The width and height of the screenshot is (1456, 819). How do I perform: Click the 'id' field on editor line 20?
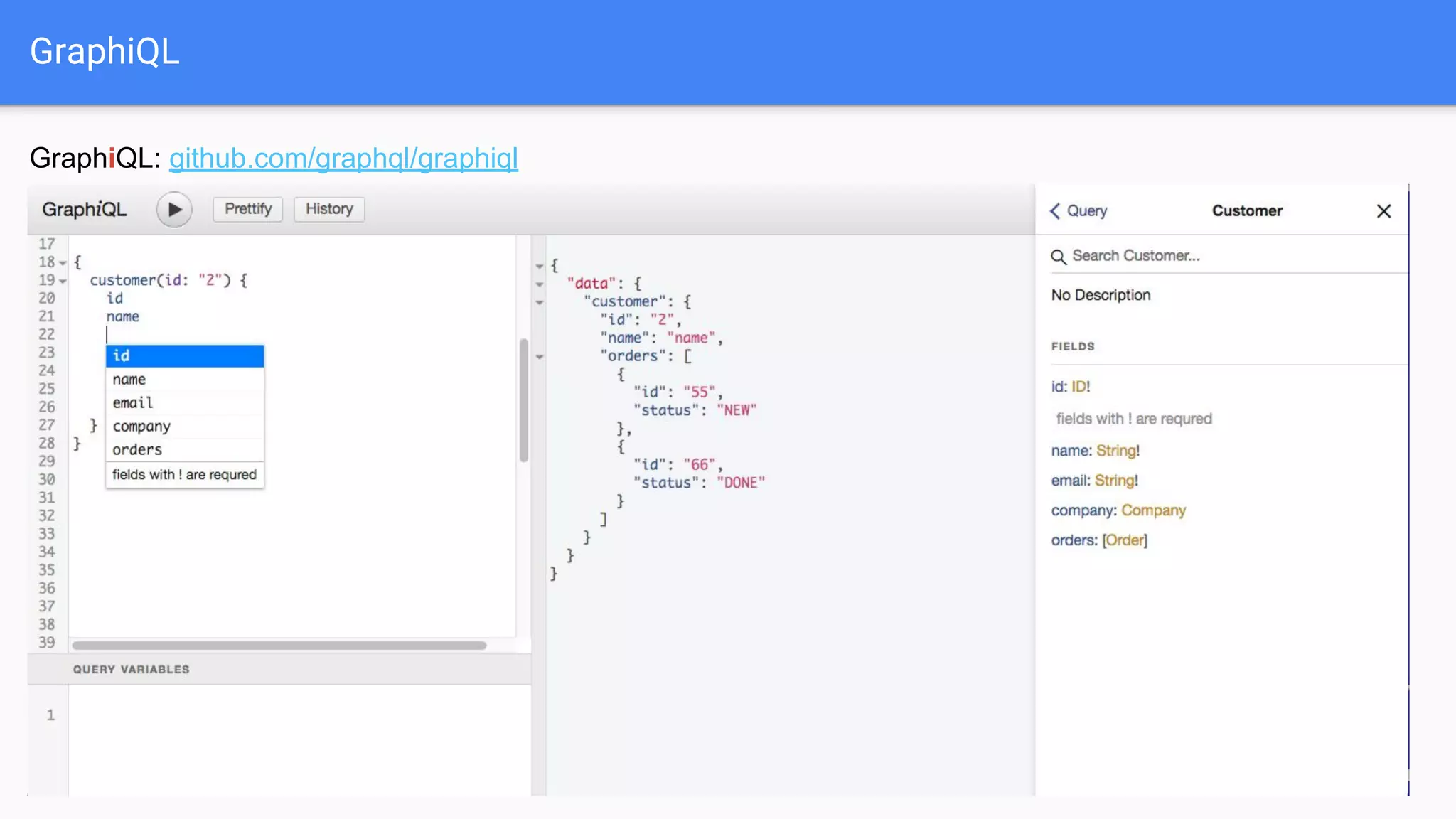[x=114, y=299]
